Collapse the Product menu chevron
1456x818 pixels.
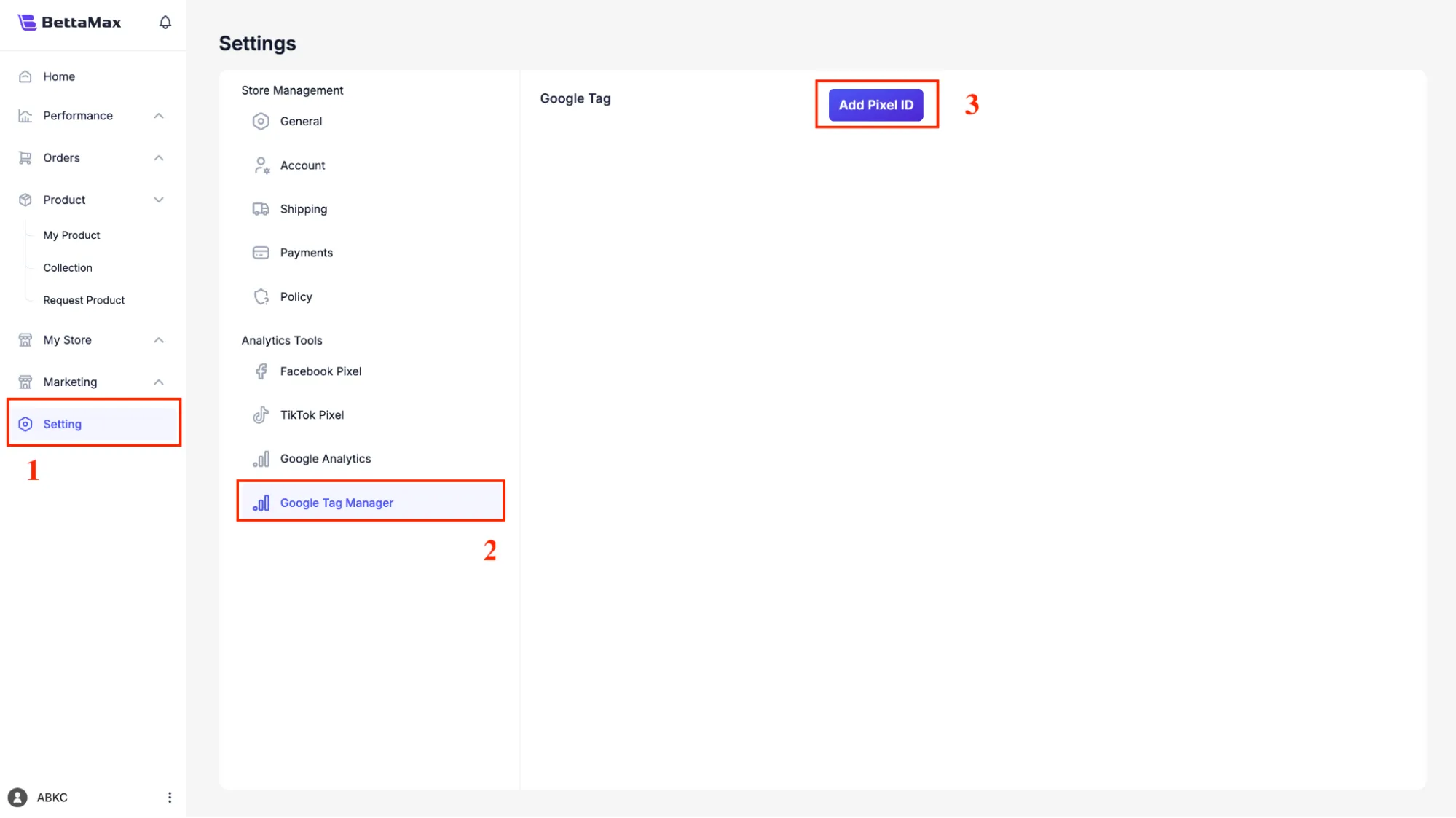[x=159, y=200]
